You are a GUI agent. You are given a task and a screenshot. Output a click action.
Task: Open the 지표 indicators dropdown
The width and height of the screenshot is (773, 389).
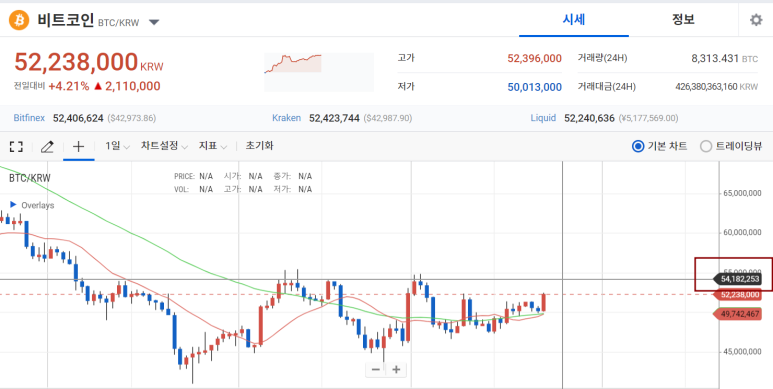point(212,146)
